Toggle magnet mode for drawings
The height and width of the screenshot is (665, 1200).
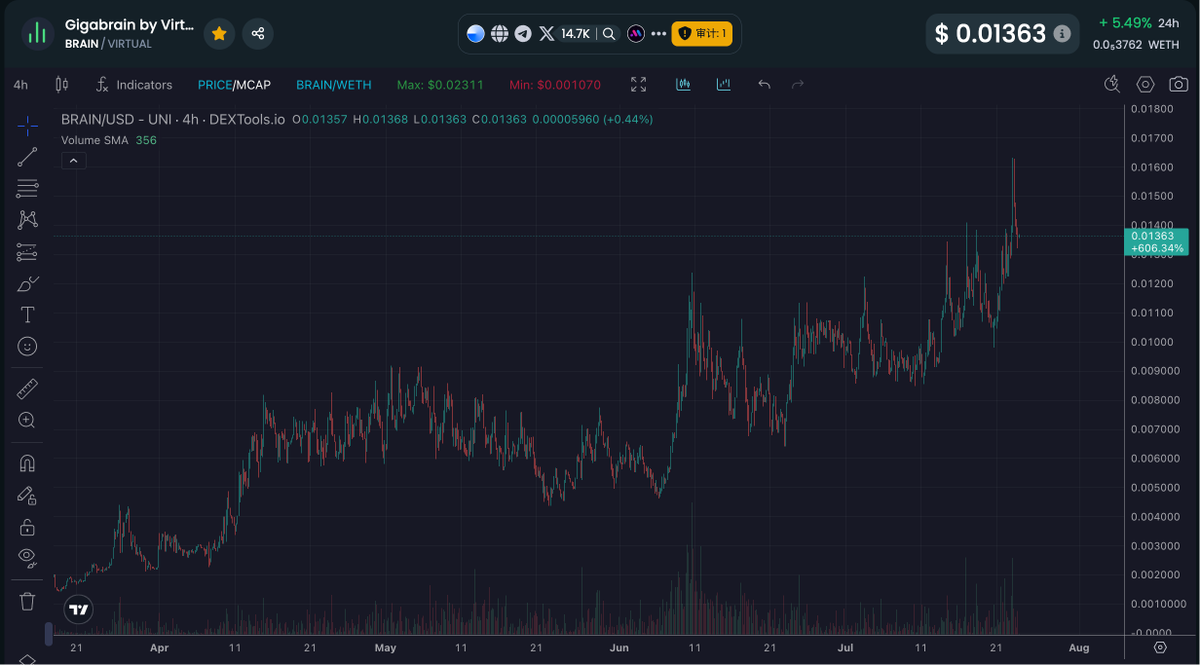point(27,463)
